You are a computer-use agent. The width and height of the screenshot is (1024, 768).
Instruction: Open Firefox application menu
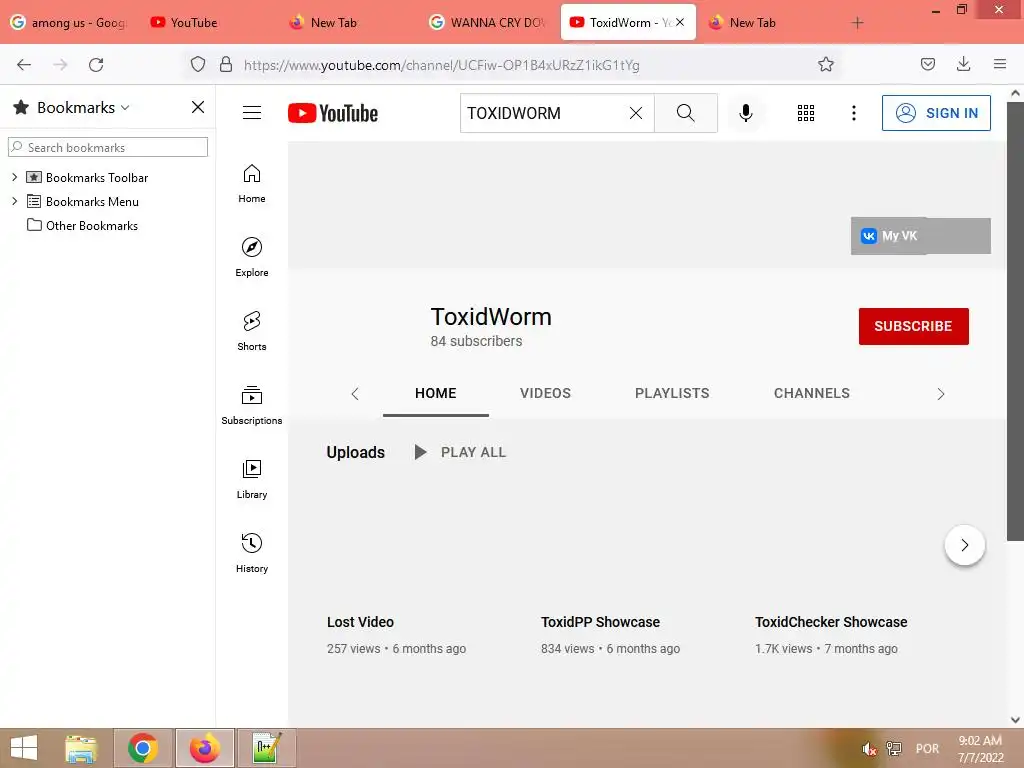[x=999, y=64]
